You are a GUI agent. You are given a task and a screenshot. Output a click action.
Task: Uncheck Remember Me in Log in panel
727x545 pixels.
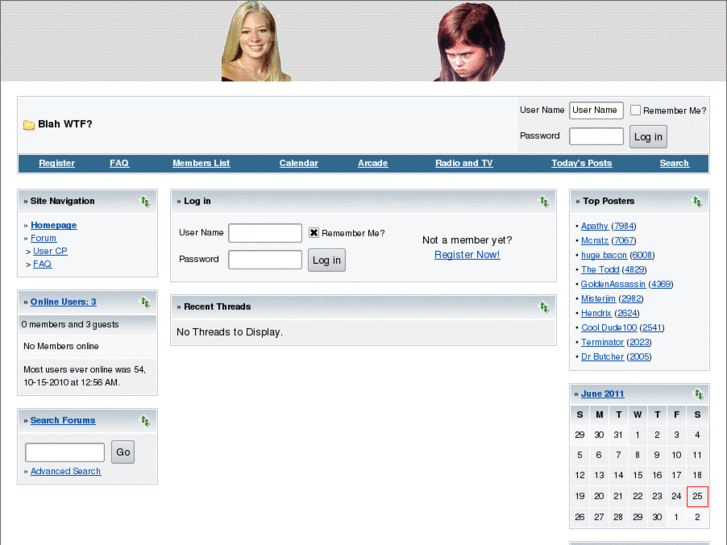[x=314, y=233]
